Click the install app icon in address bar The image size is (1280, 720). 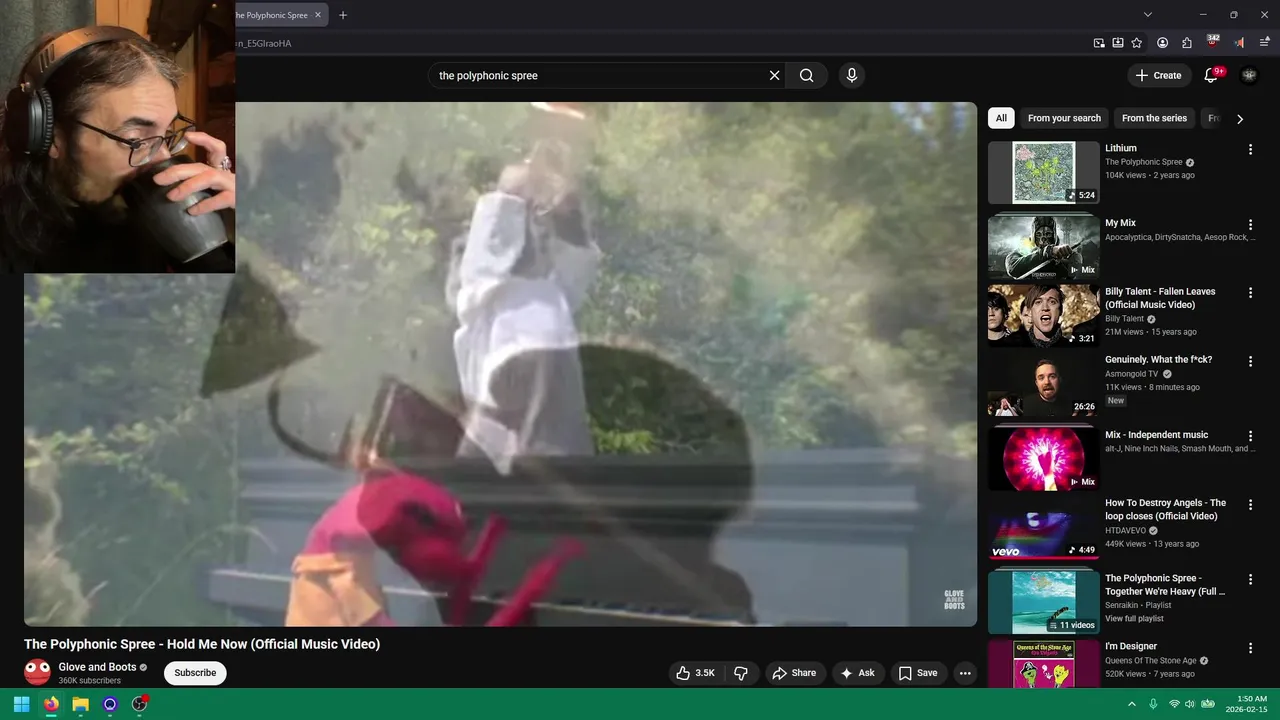tap(1118, 43)
